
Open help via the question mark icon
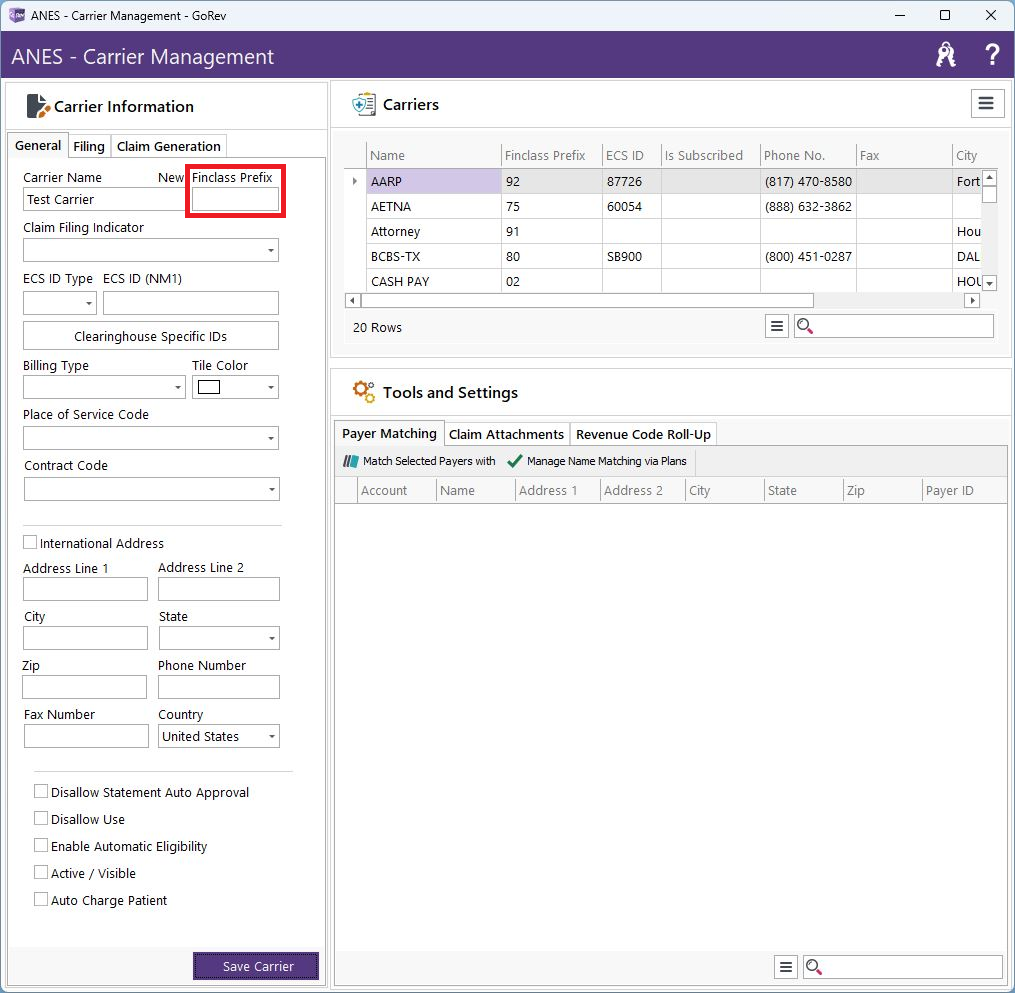[992, 55]
